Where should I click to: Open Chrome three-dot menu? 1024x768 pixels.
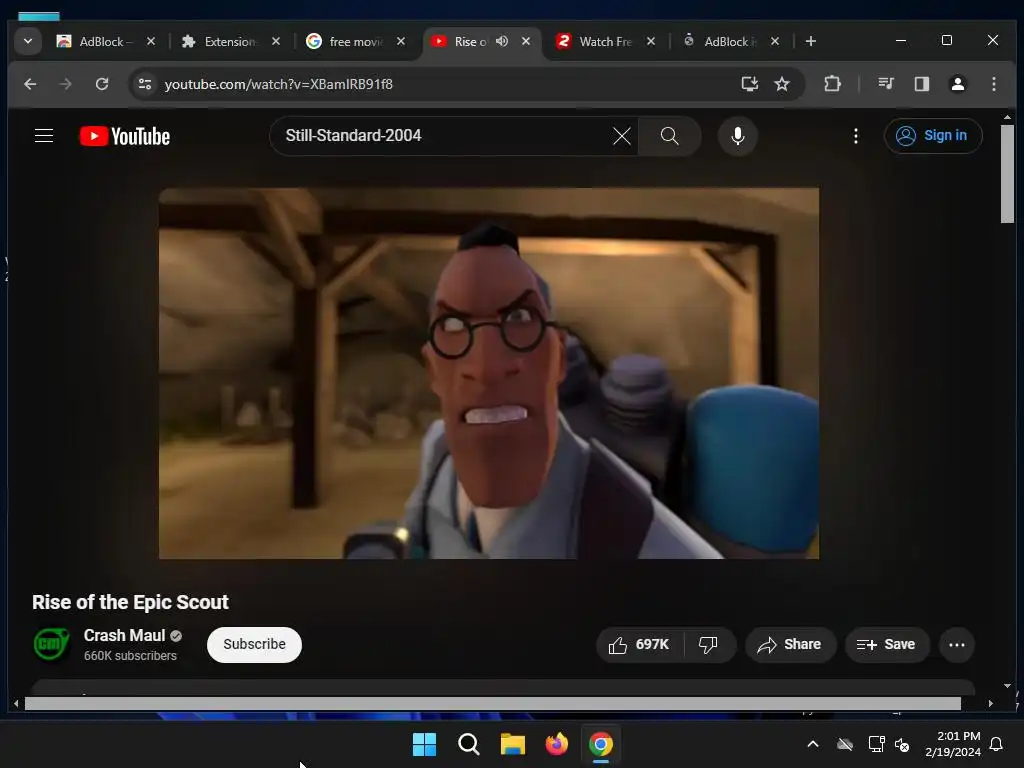pyautogui.click(x=993, y=84)
